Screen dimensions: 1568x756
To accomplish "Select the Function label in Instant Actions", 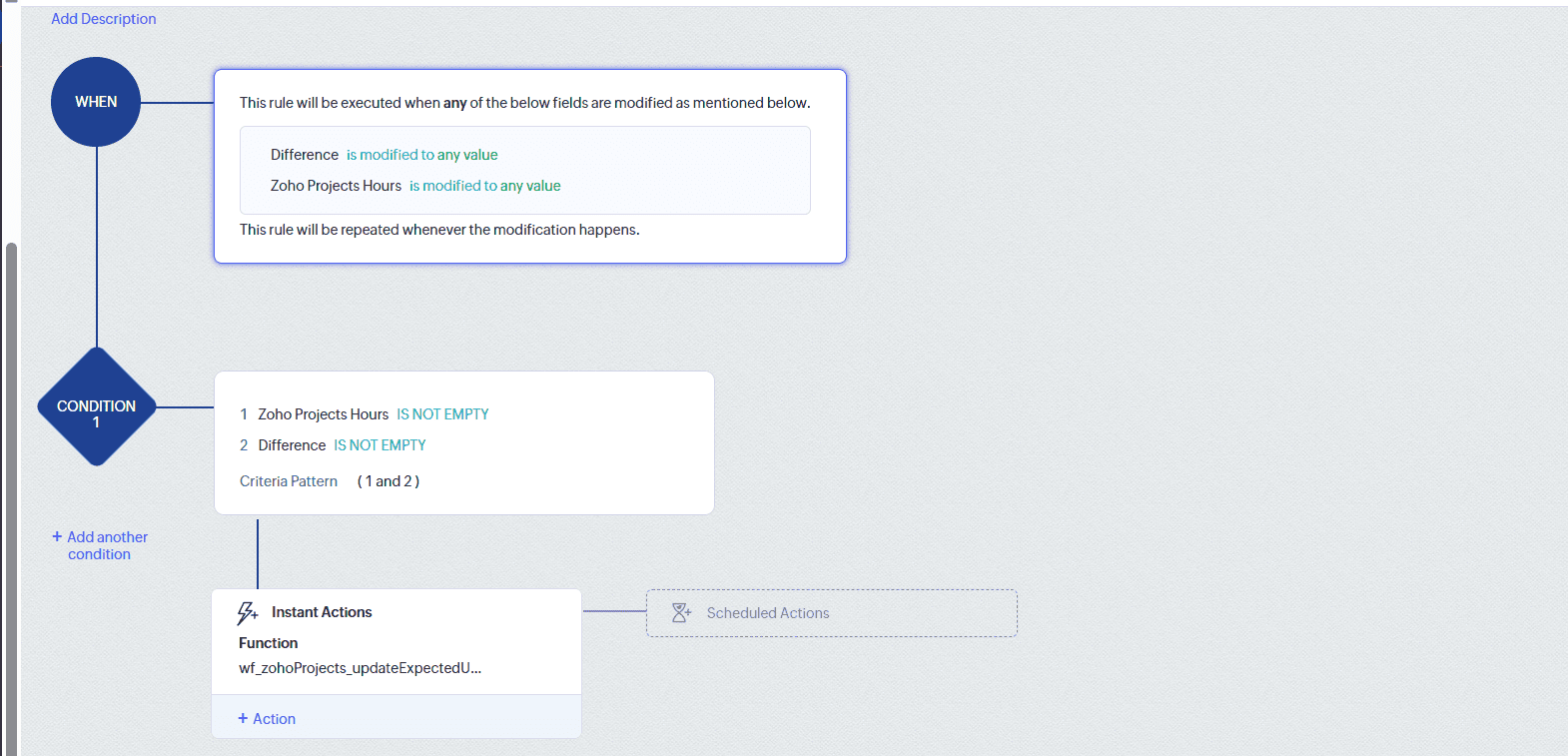I will pos(268,643).
